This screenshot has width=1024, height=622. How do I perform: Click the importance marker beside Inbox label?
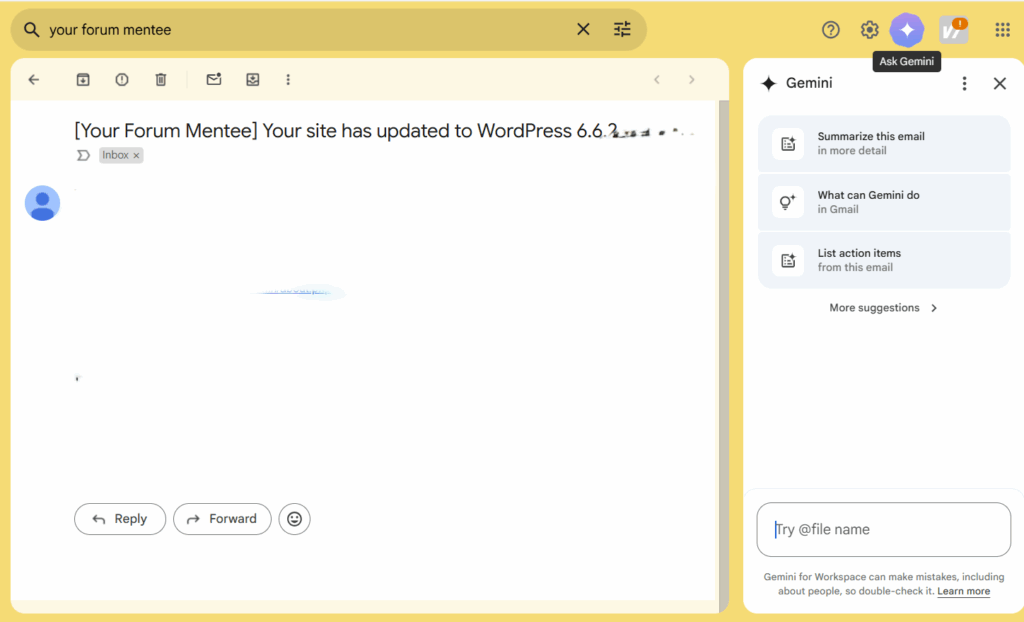click(x=83, y=156)
